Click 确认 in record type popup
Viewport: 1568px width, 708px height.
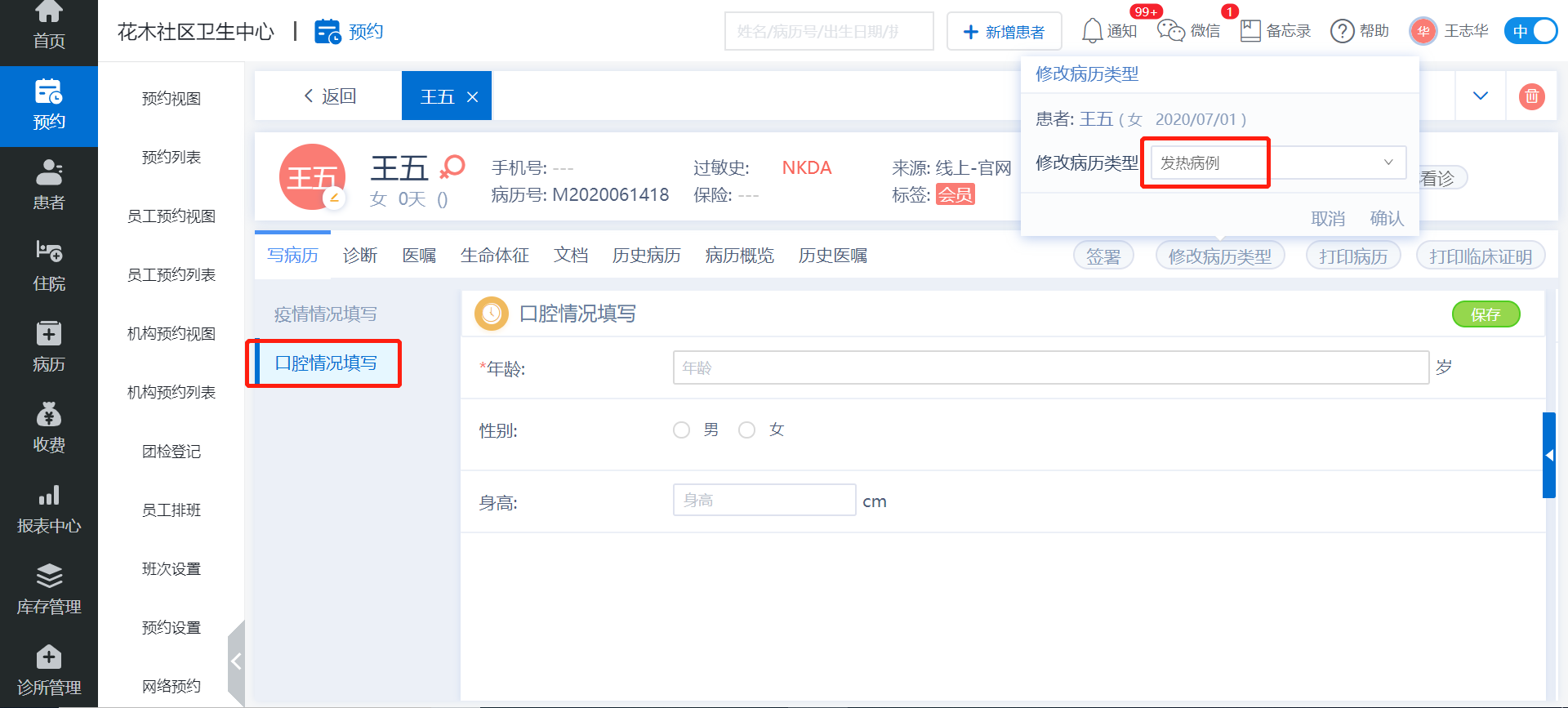pyautogui.click(x=1387, y=218)
